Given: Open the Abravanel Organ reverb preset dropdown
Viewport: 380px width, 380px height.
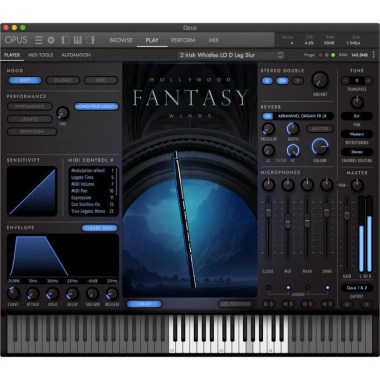Looking at the screenshot, I should (x=302, y=116).
